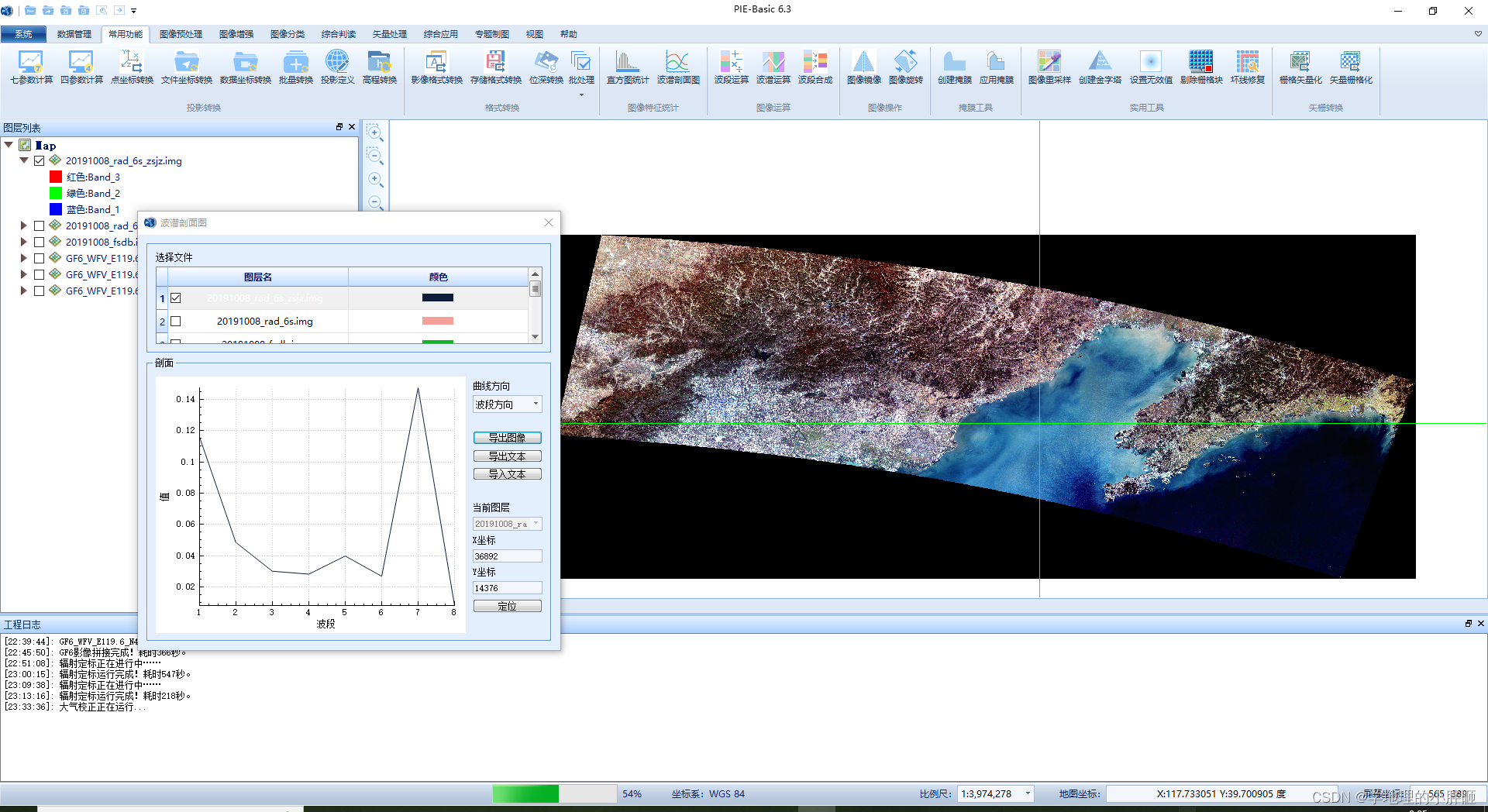Click the red 红色:Band_3 swatch

pos(56,177)
